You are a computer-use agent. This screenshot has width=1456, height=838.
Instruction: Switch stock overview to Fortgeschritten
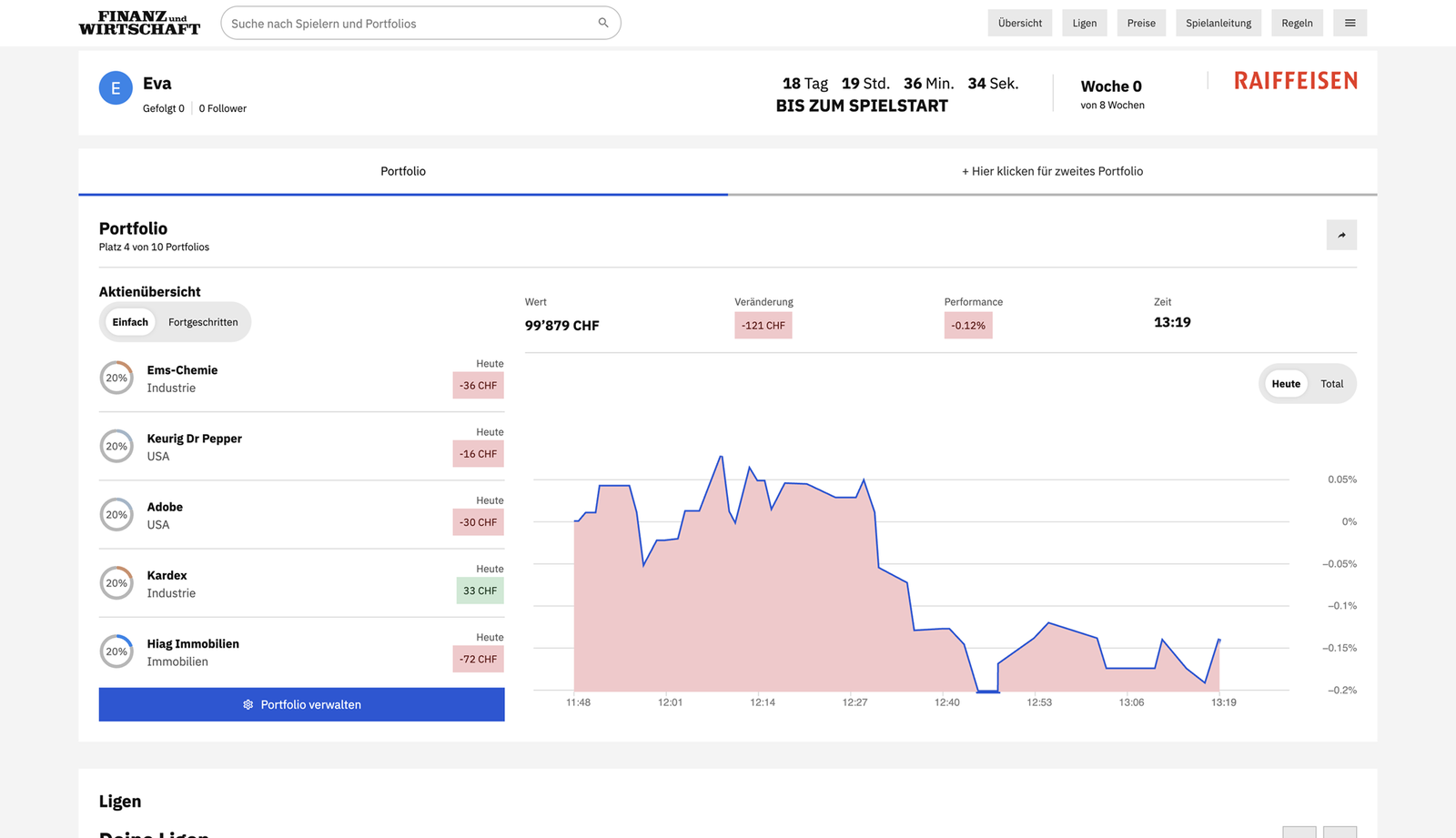point(203,322)
